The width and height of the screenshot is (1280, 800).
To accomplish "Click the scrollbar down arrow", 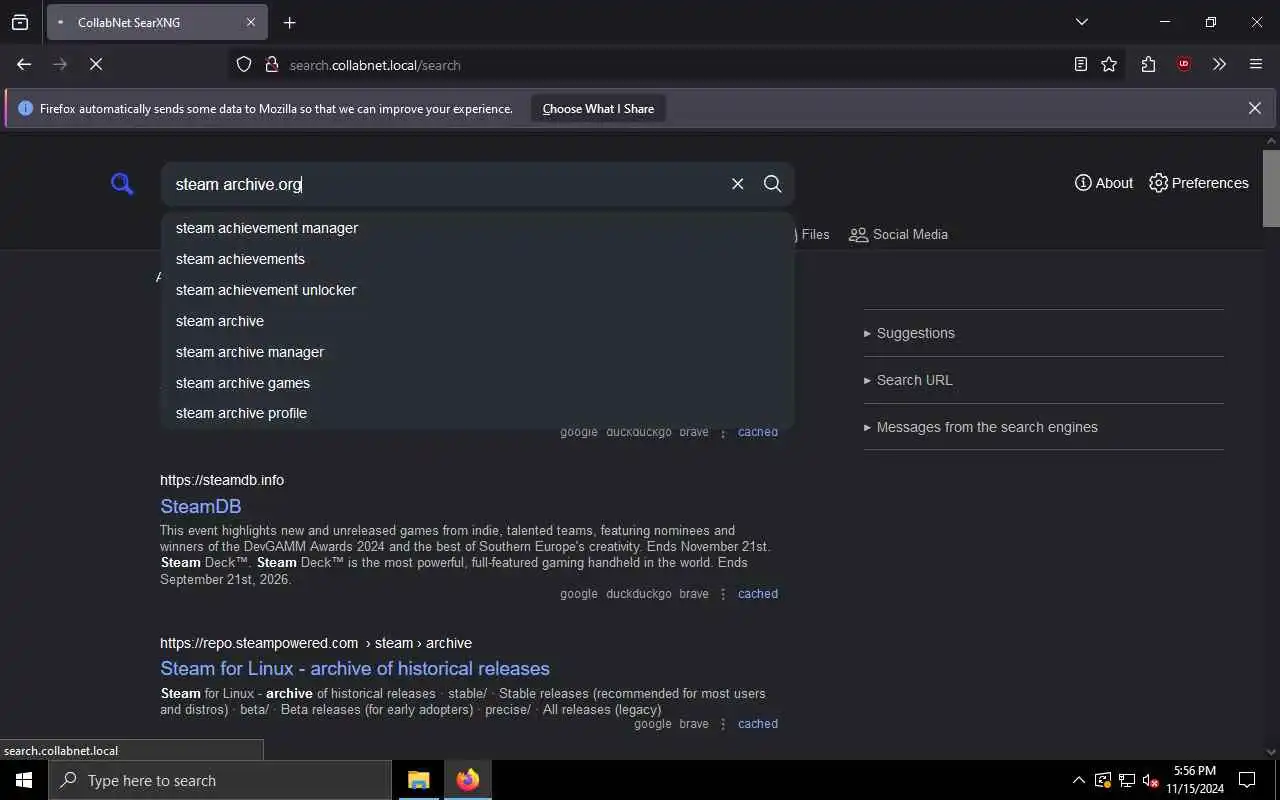I will (x=1271, y=751).
